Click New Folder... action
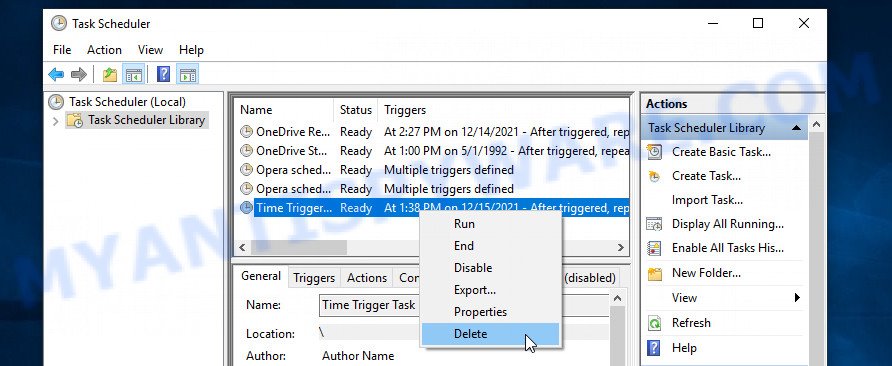Viewport: 892px width, 366px height. (x=706, y=273)
